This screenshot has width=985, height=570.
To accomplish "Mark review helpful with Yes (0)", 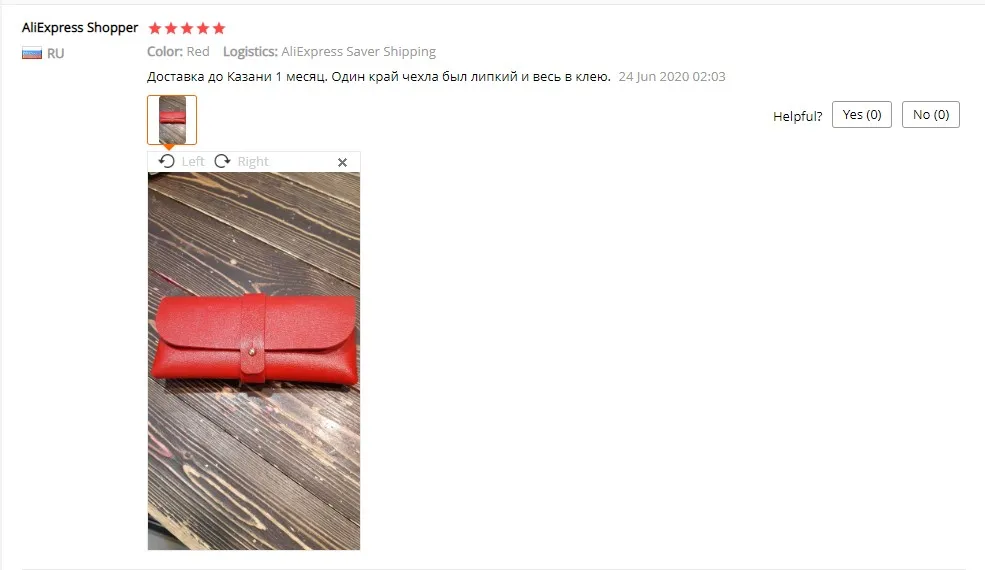I will point(862,114).
